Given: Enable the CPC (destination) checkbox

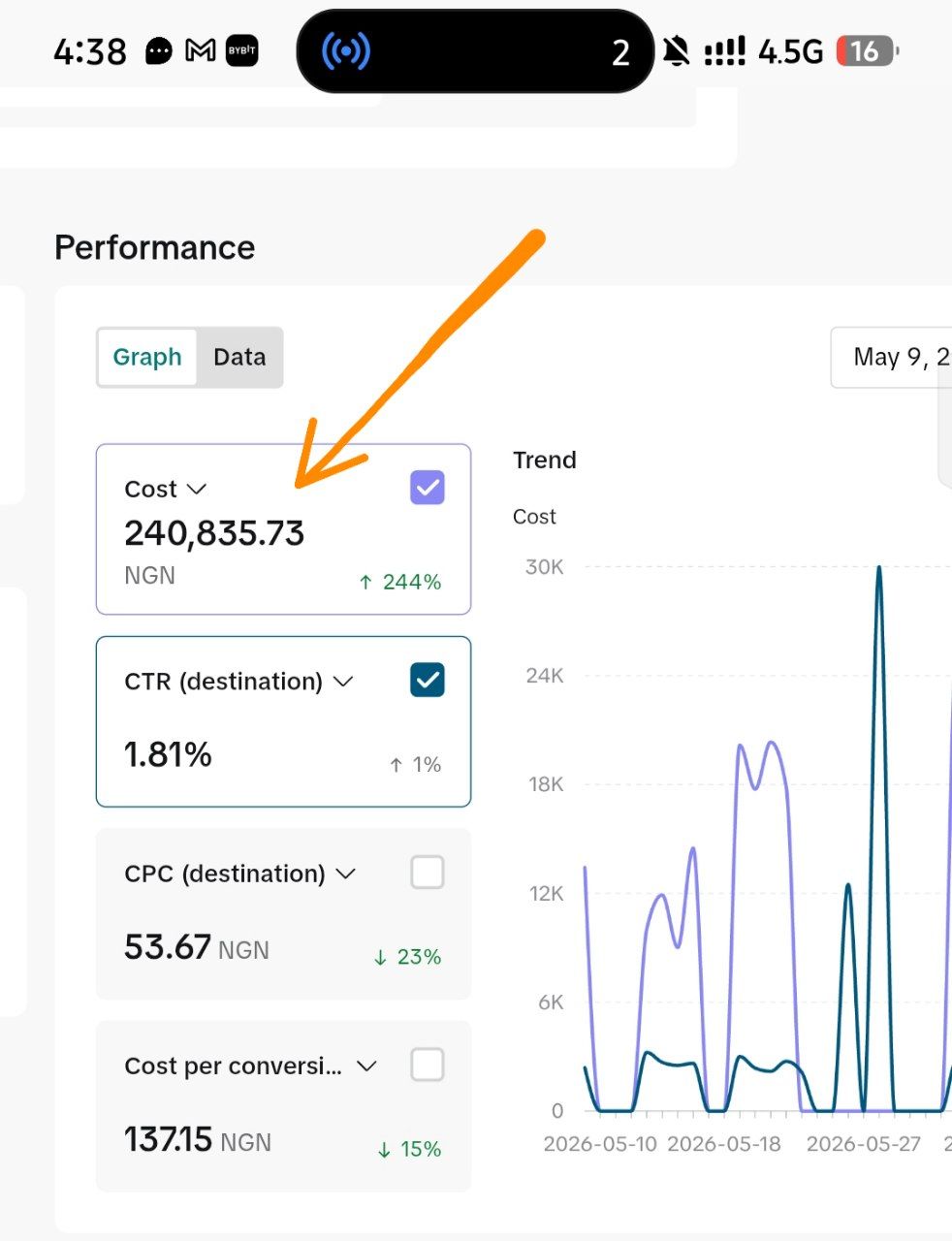Looking at the screenshot, I should [428, 873].
